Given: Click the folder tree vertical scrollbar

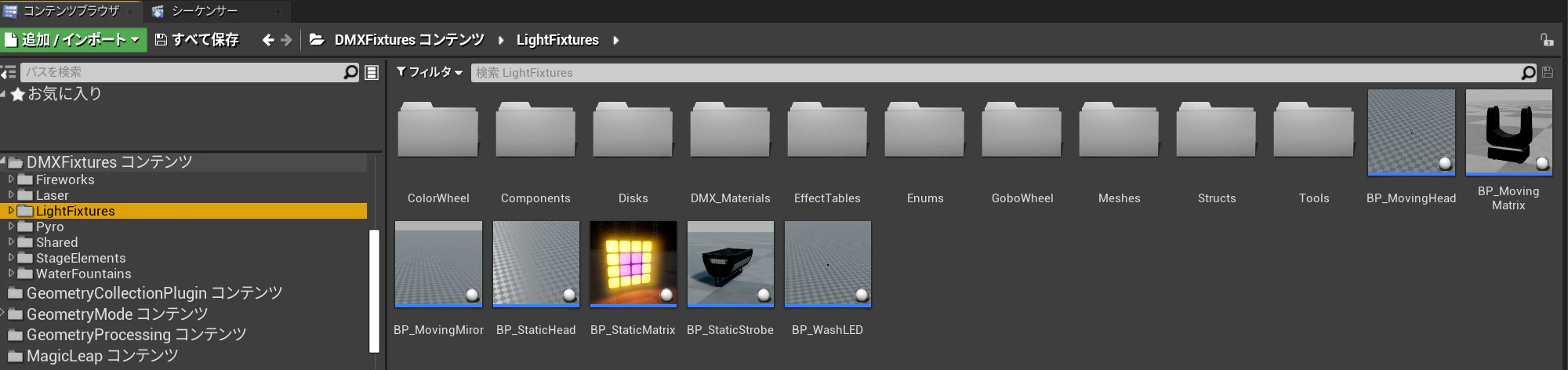Looking at the screenshot, I should pyautogui.click(x=374, y=291).
